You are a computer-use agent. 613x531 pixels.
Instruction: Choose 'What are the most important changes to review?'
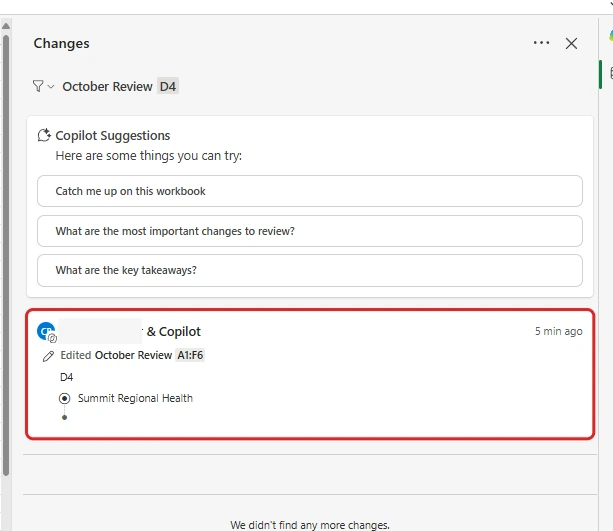click(x=310, y=231)
